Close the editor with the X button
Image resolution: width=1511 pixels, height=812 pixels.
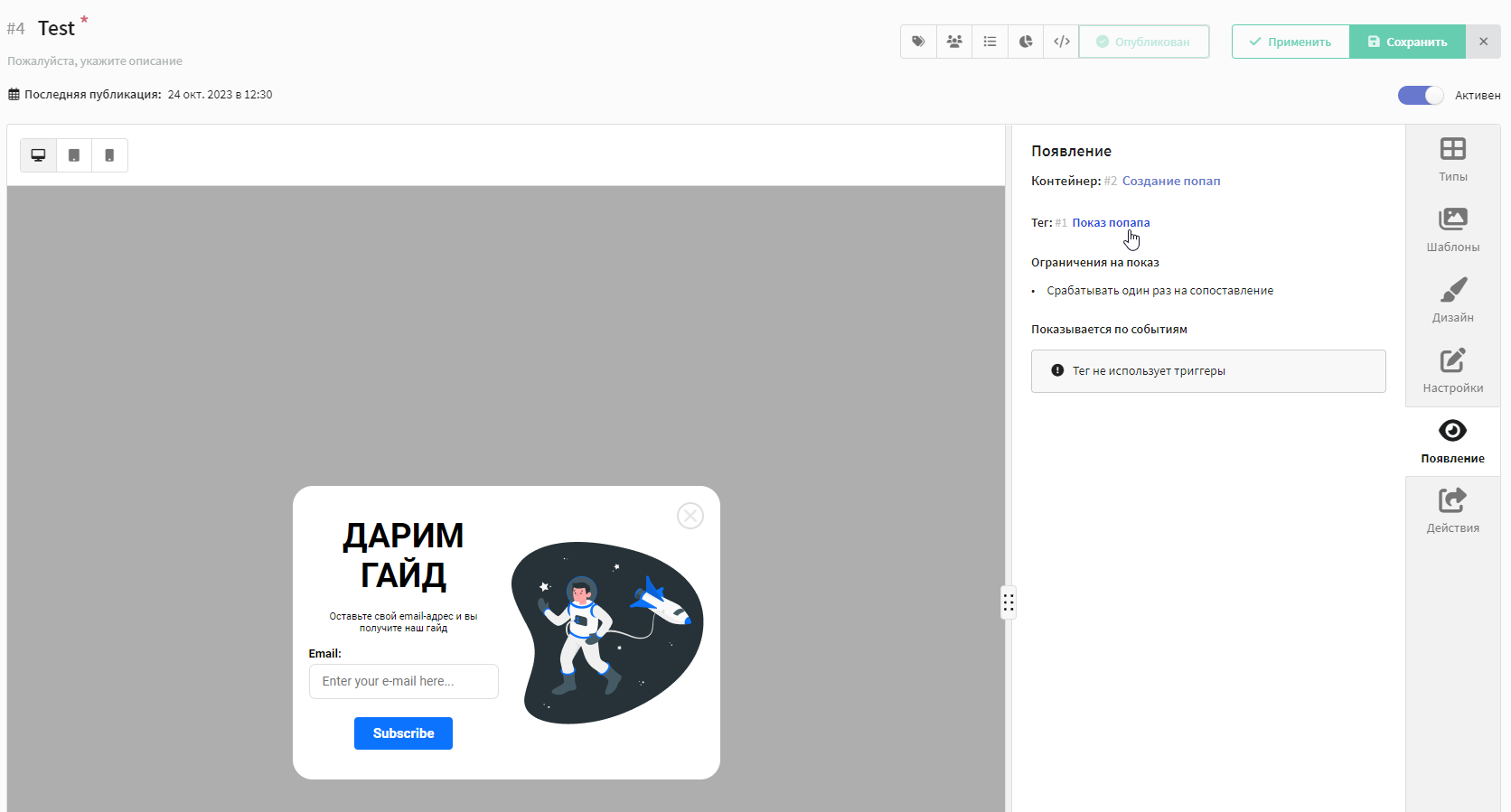click(1483, 42)
